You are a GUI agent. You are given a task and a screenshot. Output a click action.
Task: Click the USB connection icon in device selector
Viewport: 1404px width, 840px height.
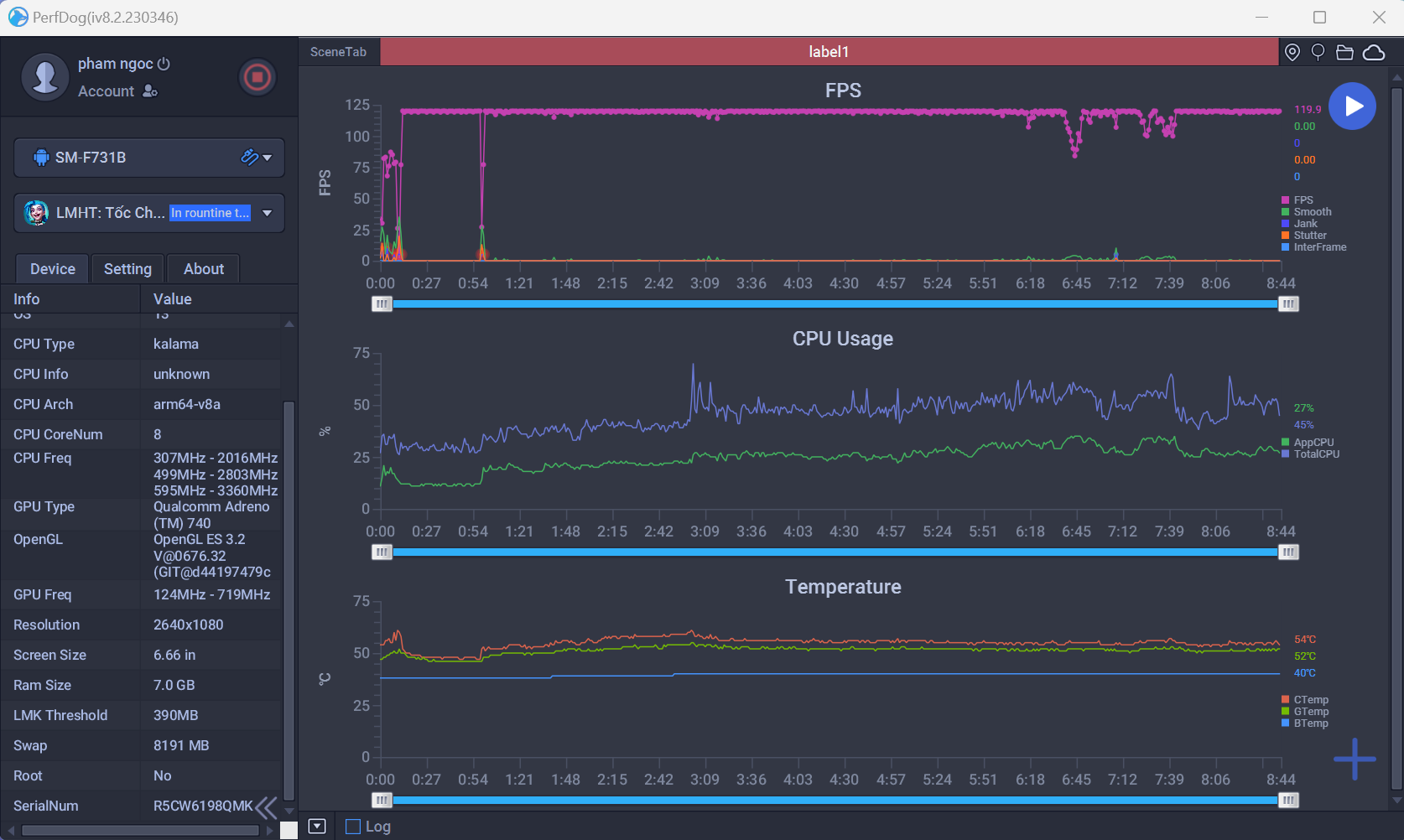249,157
